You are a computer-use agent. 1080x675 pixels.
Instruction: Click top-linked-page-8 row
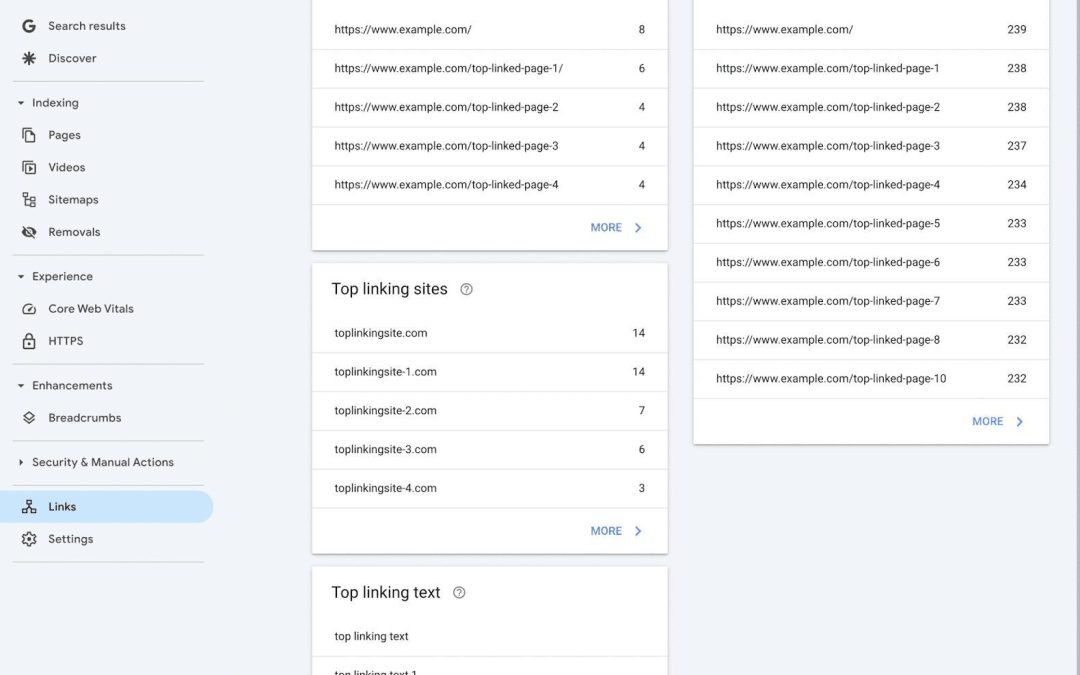click(x=871, y=340)
